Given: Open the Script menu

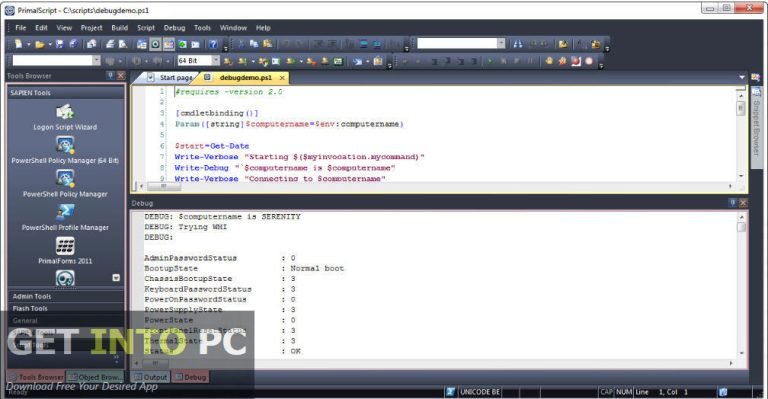Looking at the screenshot, I should click(146, 28).
